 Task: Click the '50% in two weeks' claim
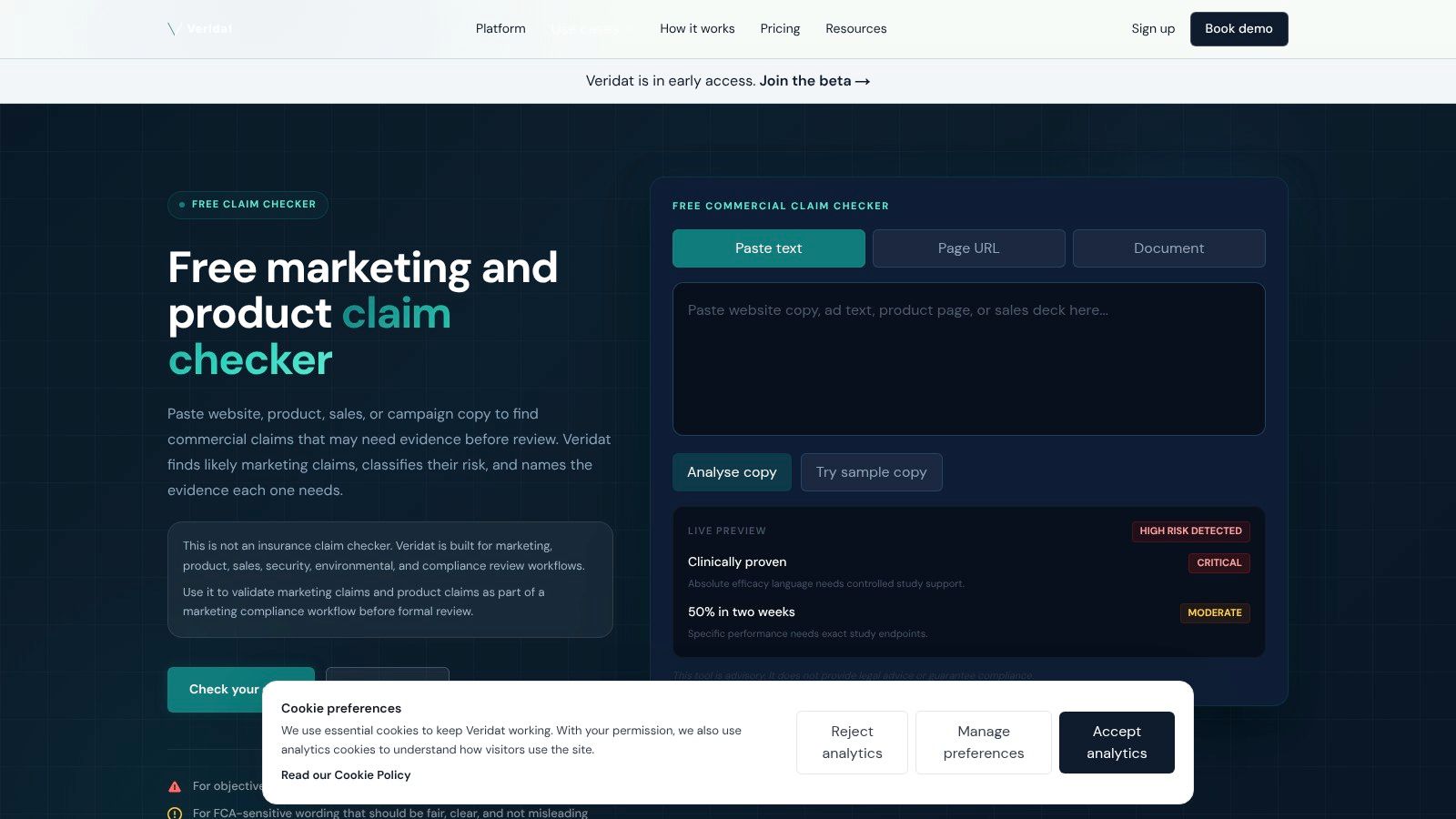click(742, 612)
